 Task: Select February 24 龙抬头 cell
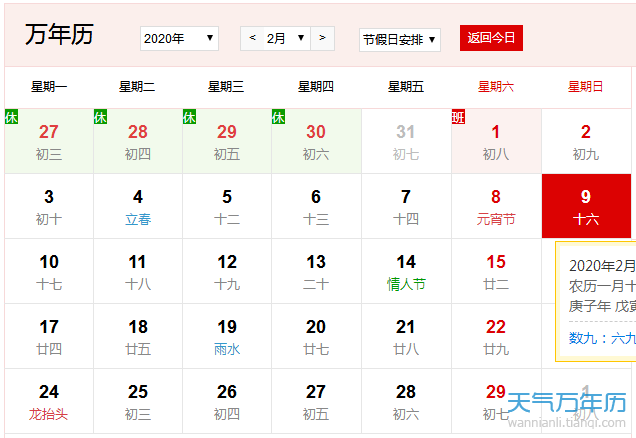[49, 401]
